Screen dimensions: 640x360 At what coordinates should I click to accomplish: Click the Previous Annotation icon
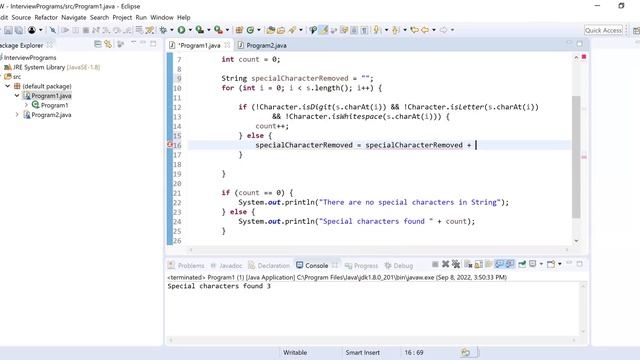point(396,30)
